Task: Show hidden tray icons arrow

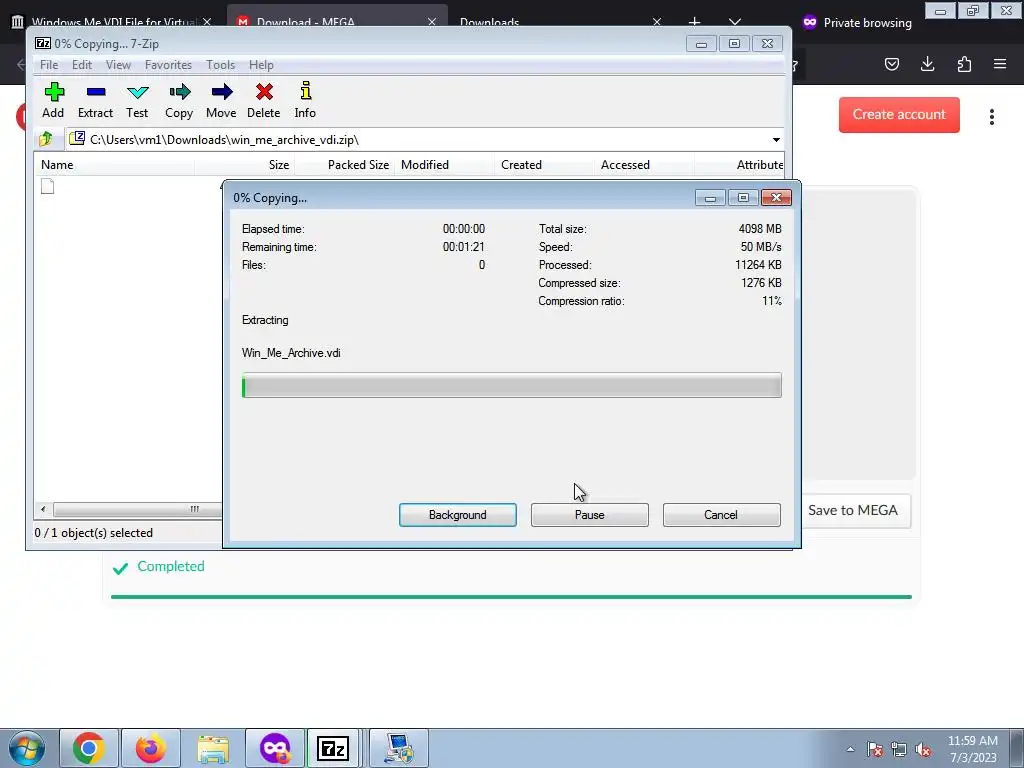Action: 850,749
